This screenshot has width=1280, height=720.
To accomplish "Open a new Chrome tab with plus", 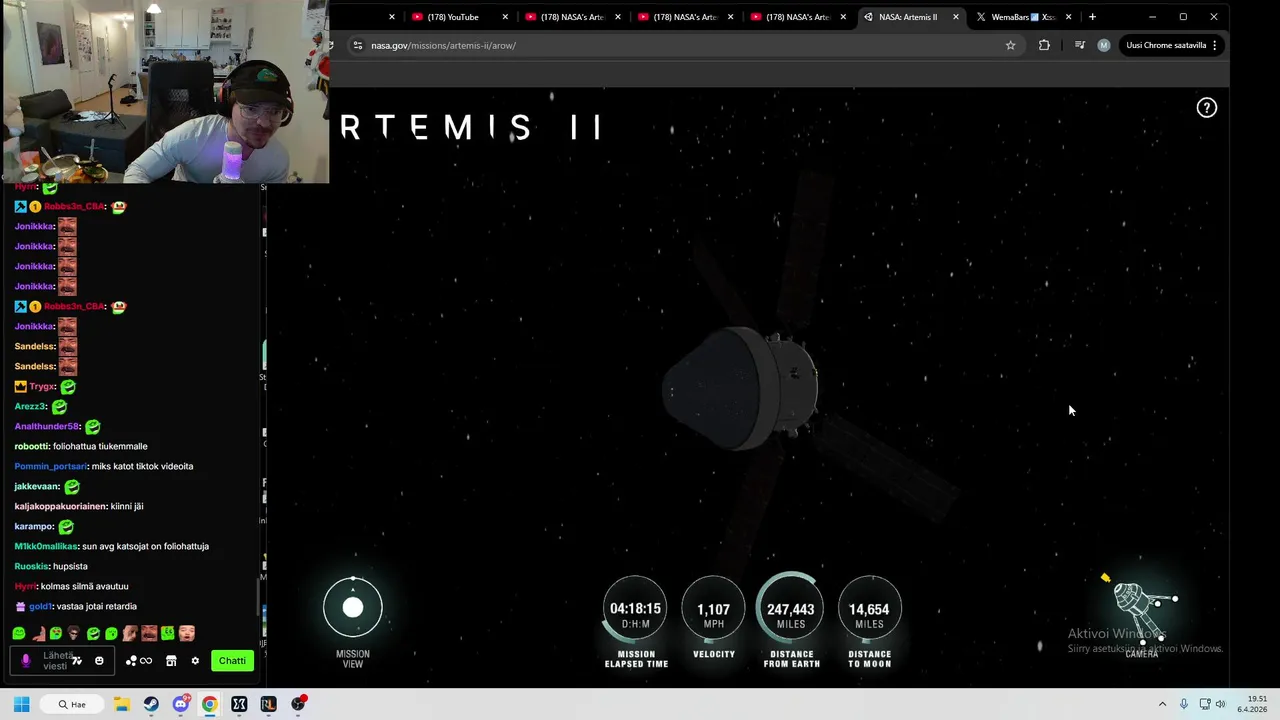I will [1092, 17].
